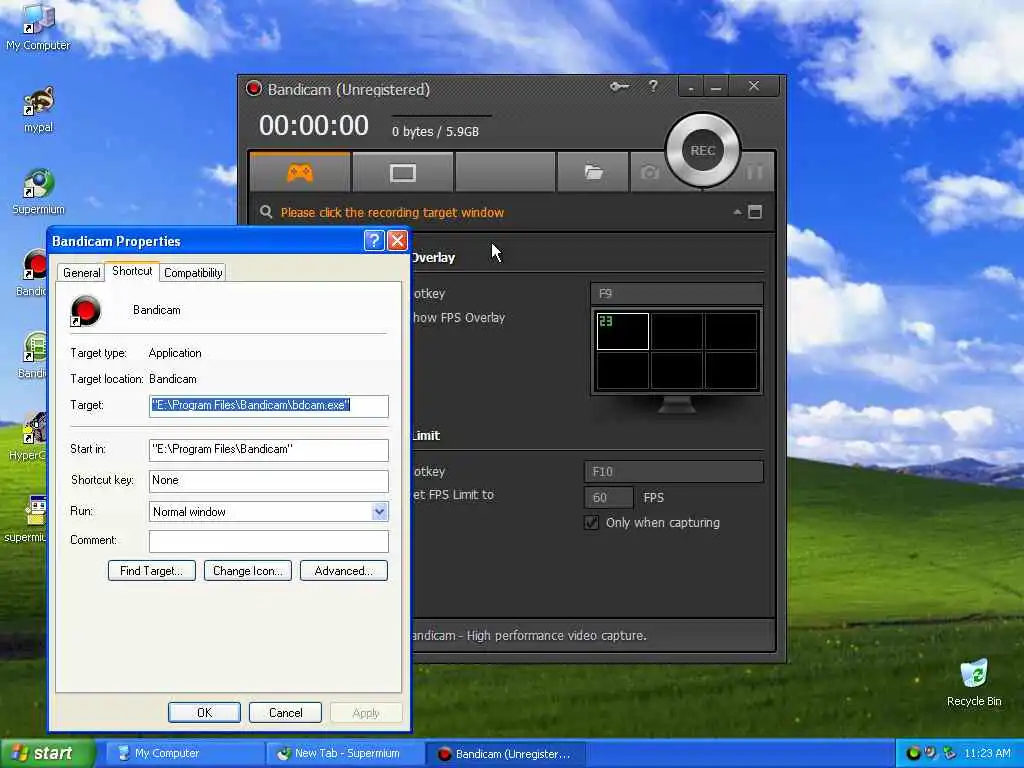Viewport: 1024px width, 768px height.
Task: Click the 'Please click the recording target window' text
Action: pos(392,212)
